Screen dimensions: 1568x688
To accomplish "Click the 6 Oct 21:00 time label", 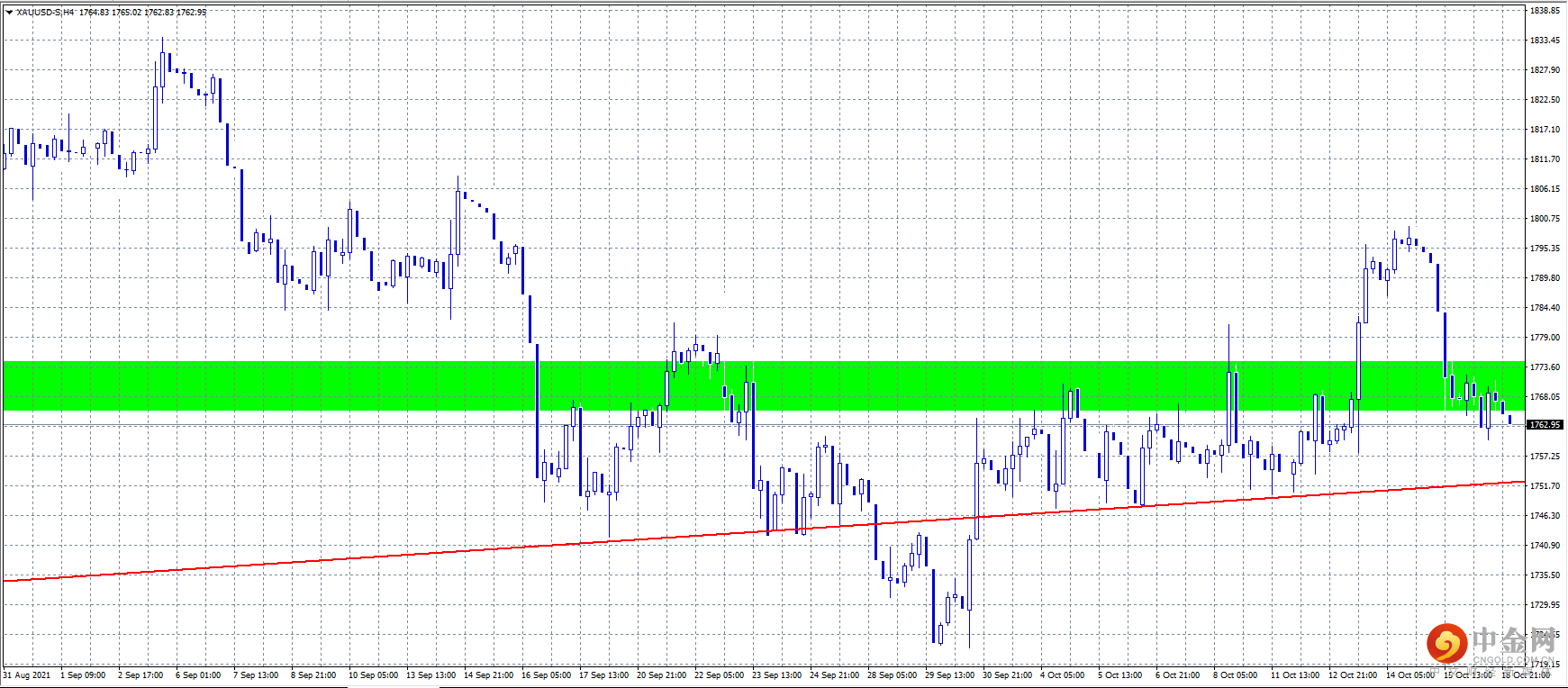I will (x=1178, y=675).
